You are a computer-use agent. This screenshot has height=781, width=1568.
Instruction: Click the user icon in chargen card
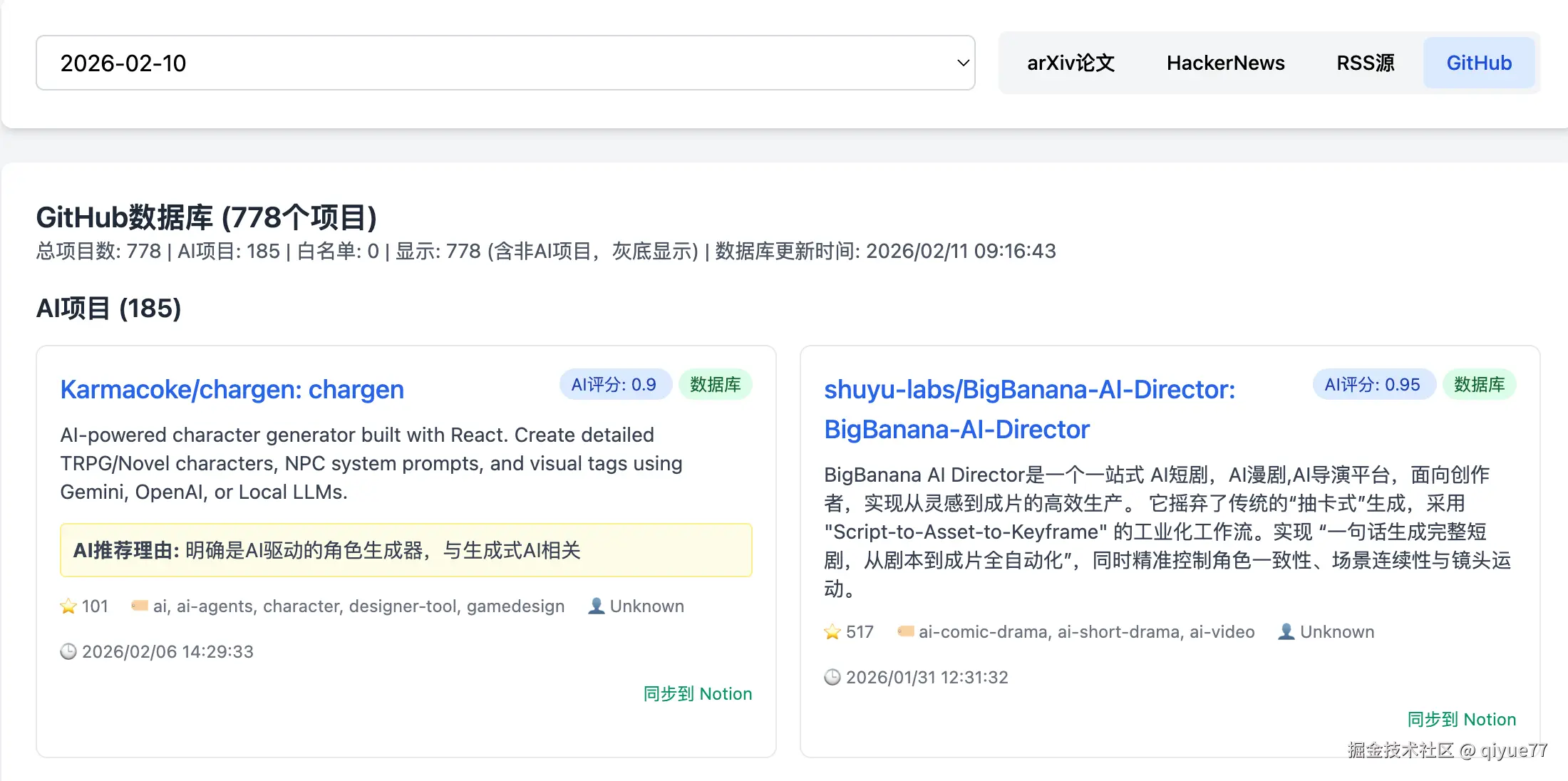(x=597, y=606)
